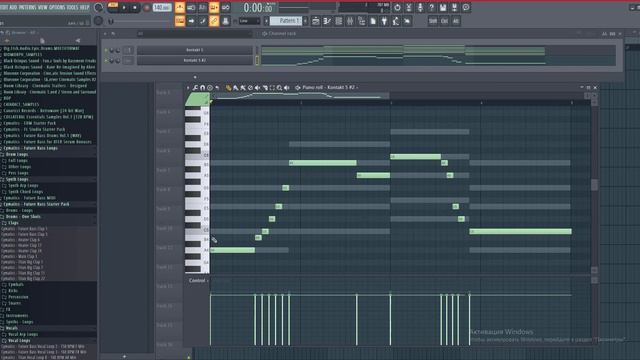640x360 pixels.
Task: Expand the Cymbals folder in browser
Action: [16, 284]
